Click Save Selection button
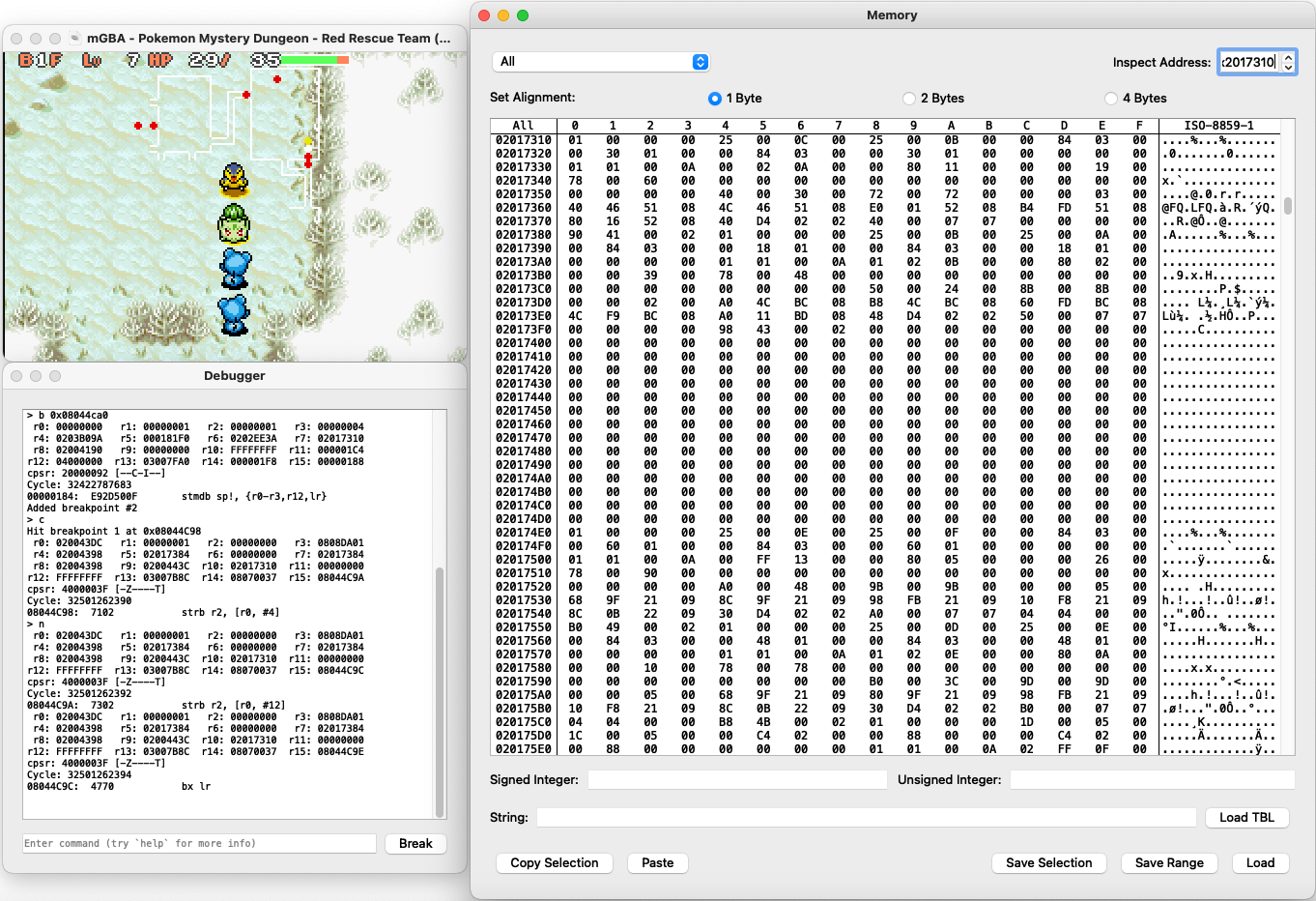Viewport: 1316px width, 901px height. point(1048,862)
